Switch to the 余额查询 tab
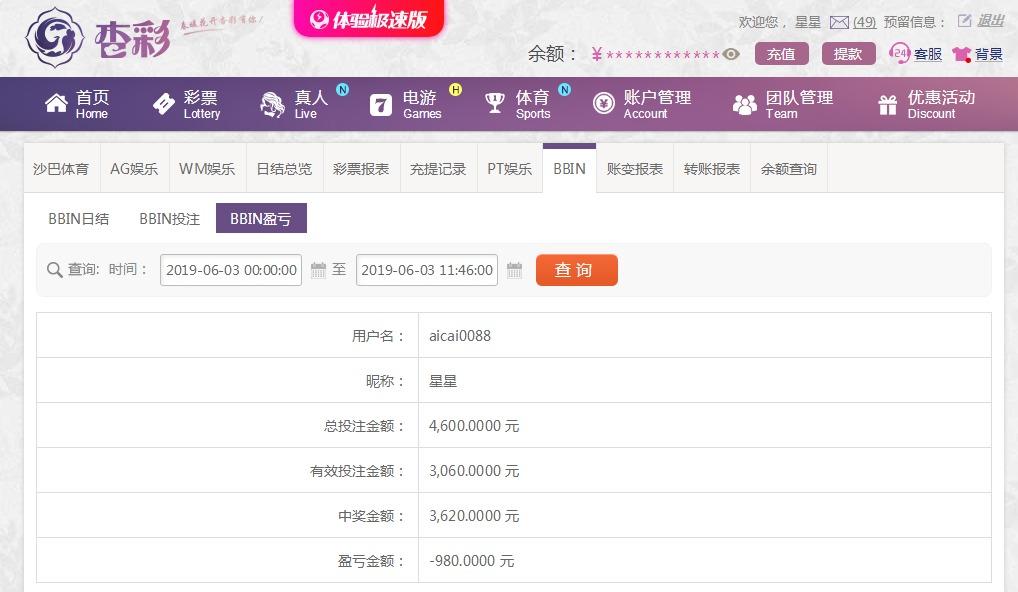 coord(788,169)
